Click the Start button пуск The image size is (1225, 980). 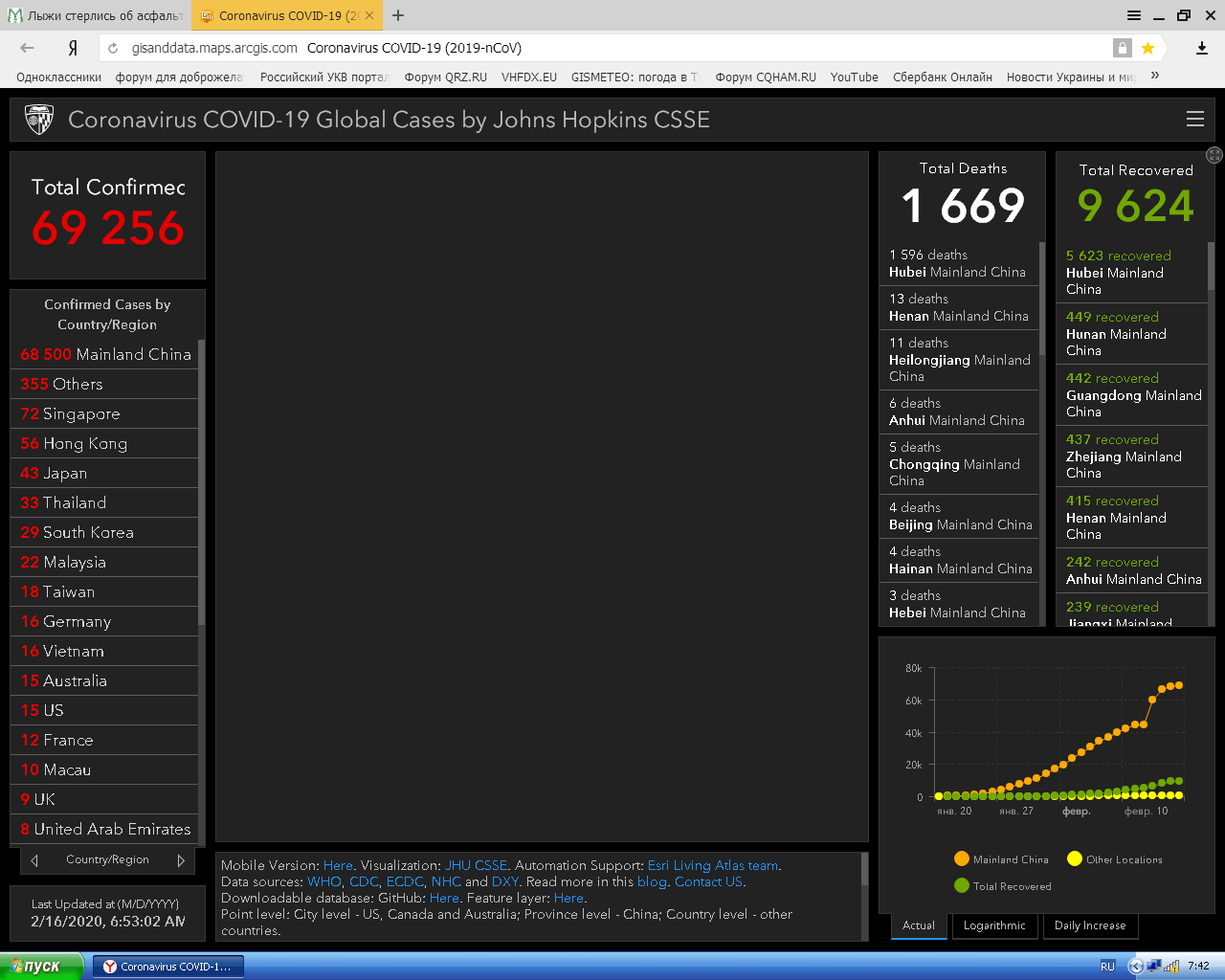[x=42, y=967]
